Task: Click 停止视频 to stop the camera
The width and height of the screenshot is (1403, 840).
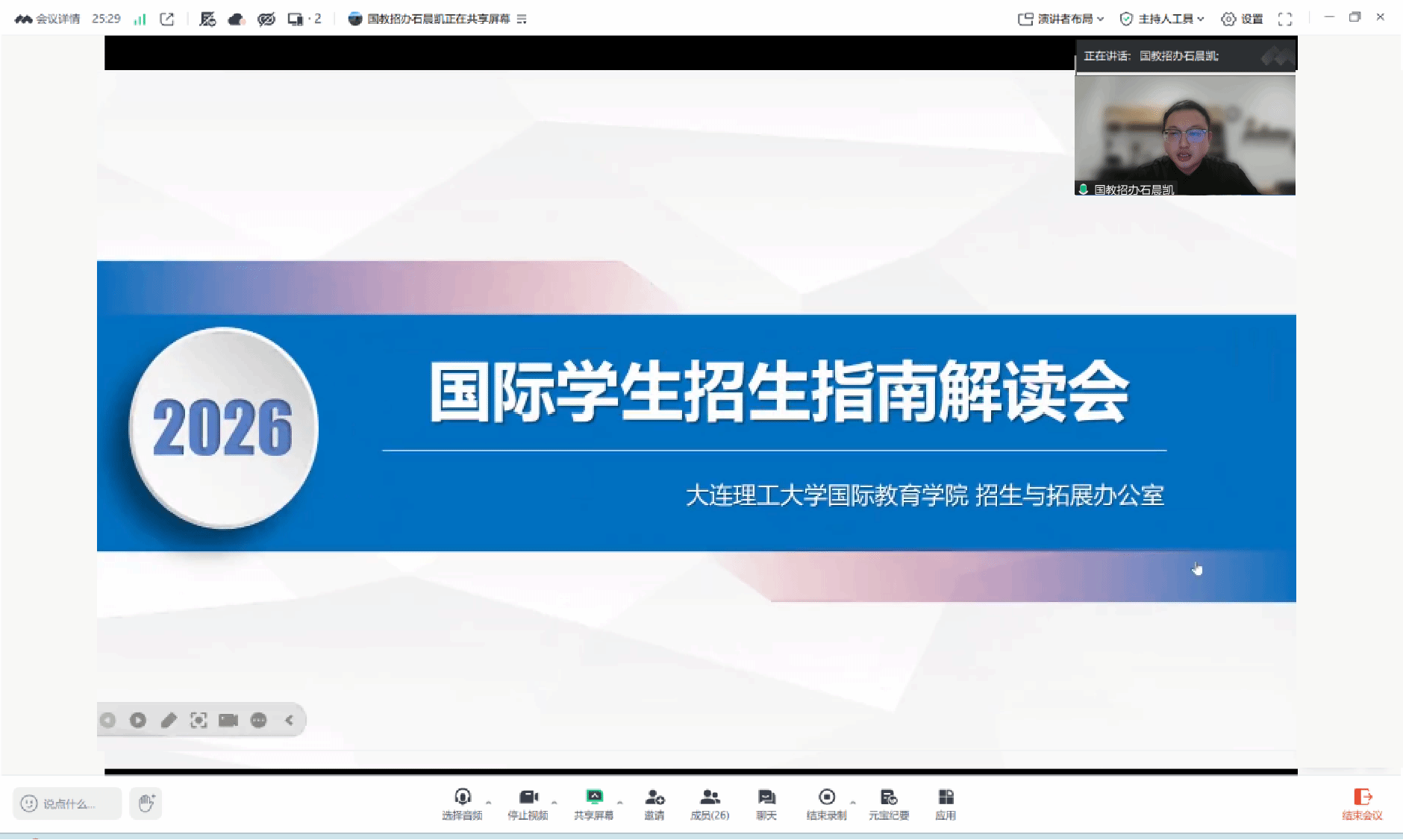Action: [528, 805]
